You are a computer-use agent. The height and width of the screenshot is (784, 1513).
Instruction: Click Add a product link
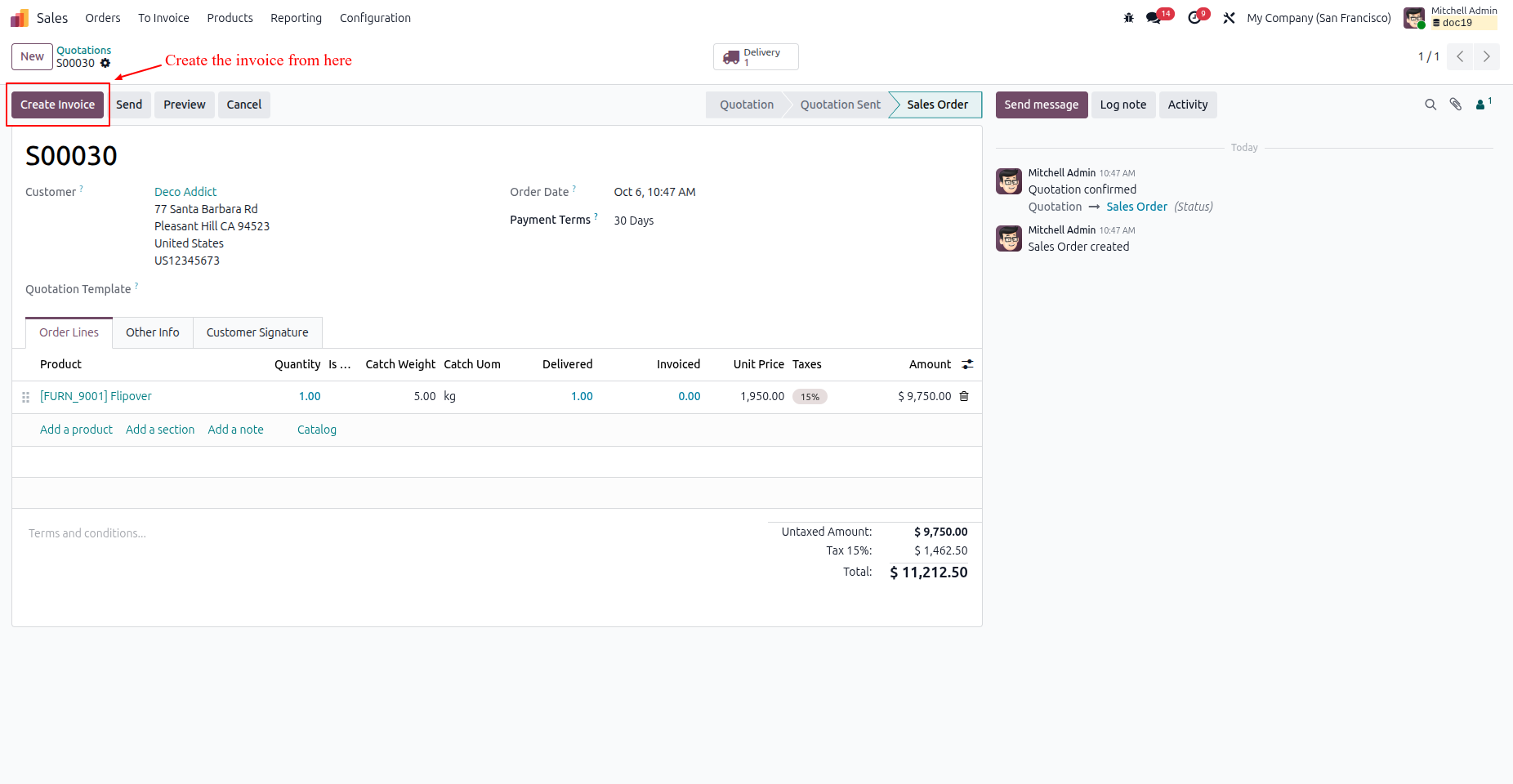click(76, 430)
